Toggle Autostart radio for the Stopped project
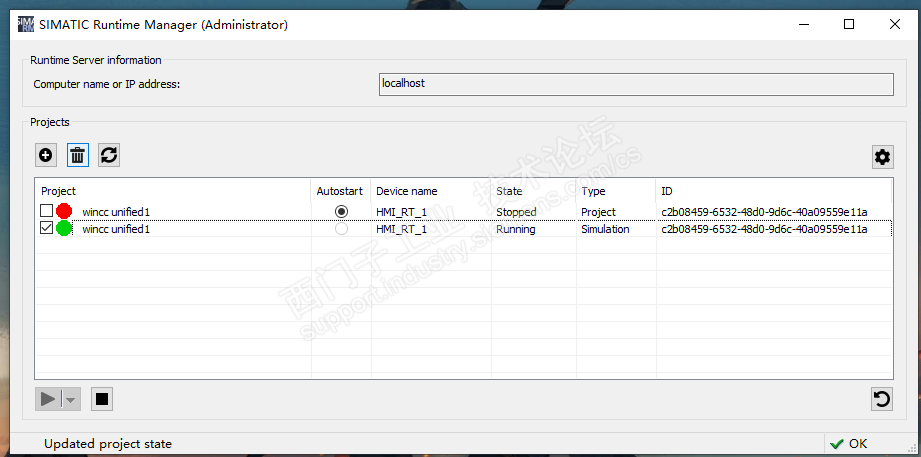Screen dimensions: 921x457 341,211
